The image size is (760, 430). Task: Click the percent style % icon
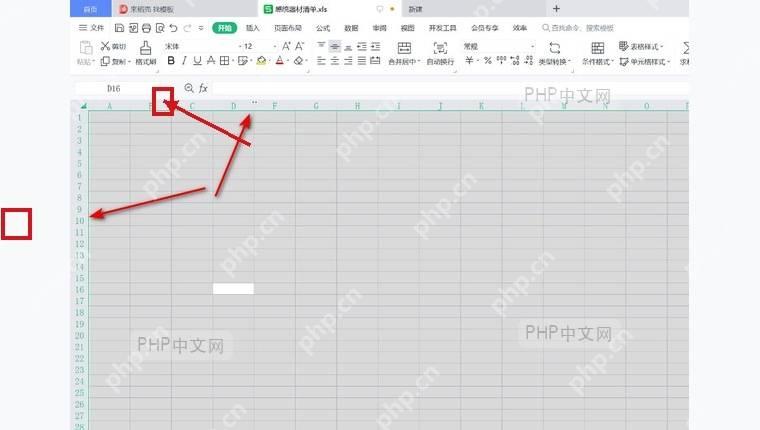coord(488,61)
